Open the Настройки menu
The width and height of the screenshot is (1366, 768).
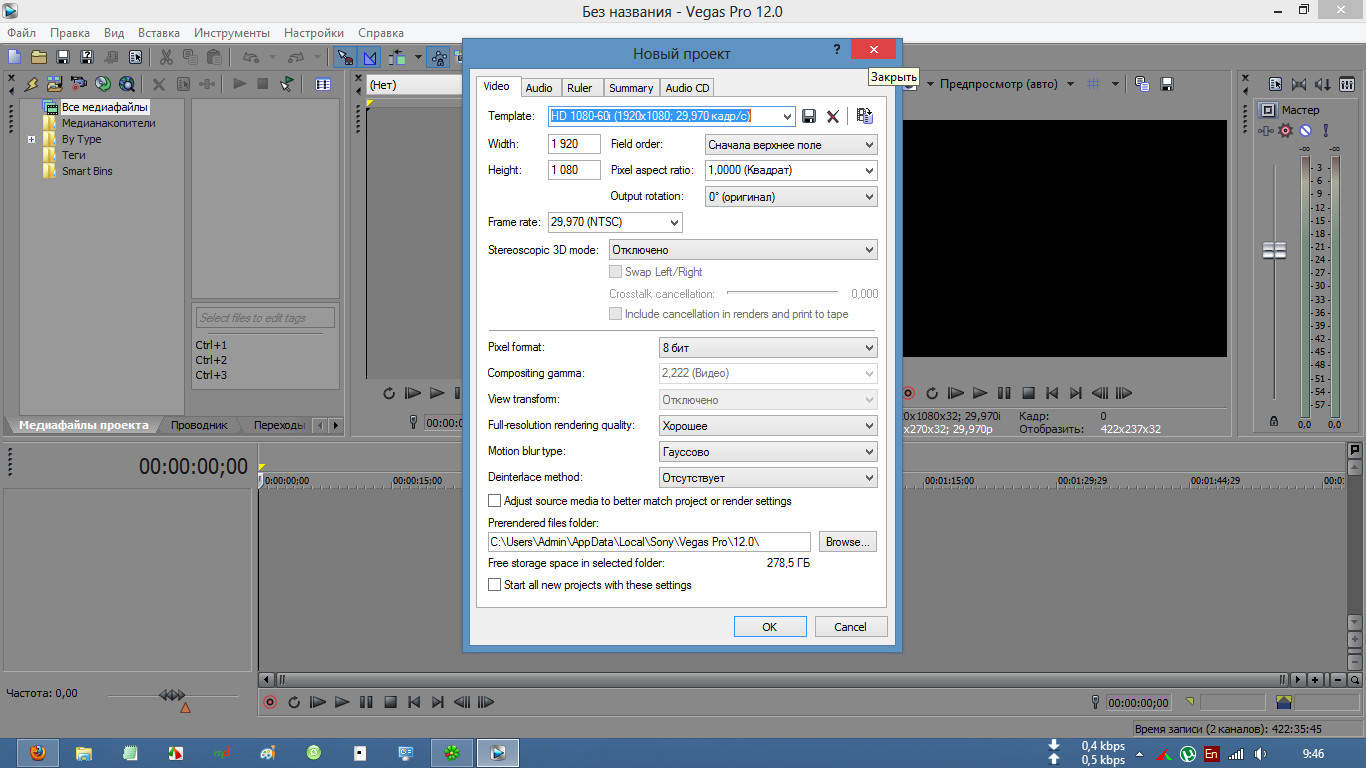314,33
